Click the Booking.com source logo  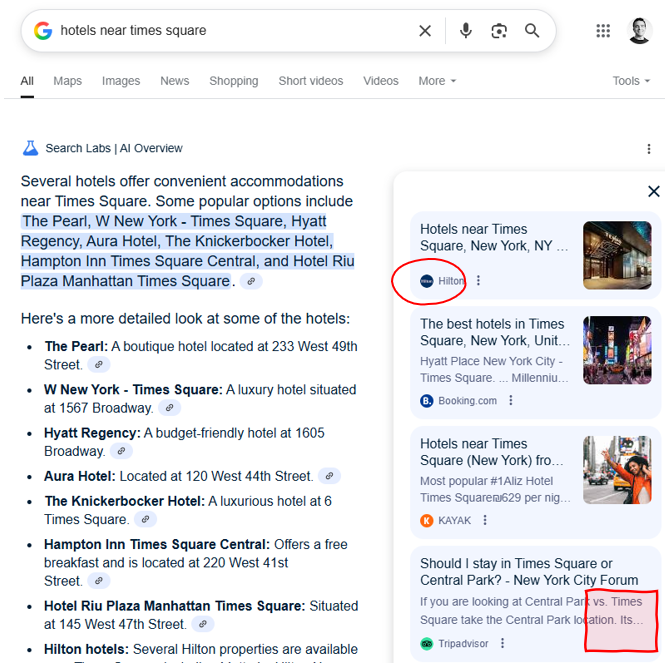(x=427, y=400)
